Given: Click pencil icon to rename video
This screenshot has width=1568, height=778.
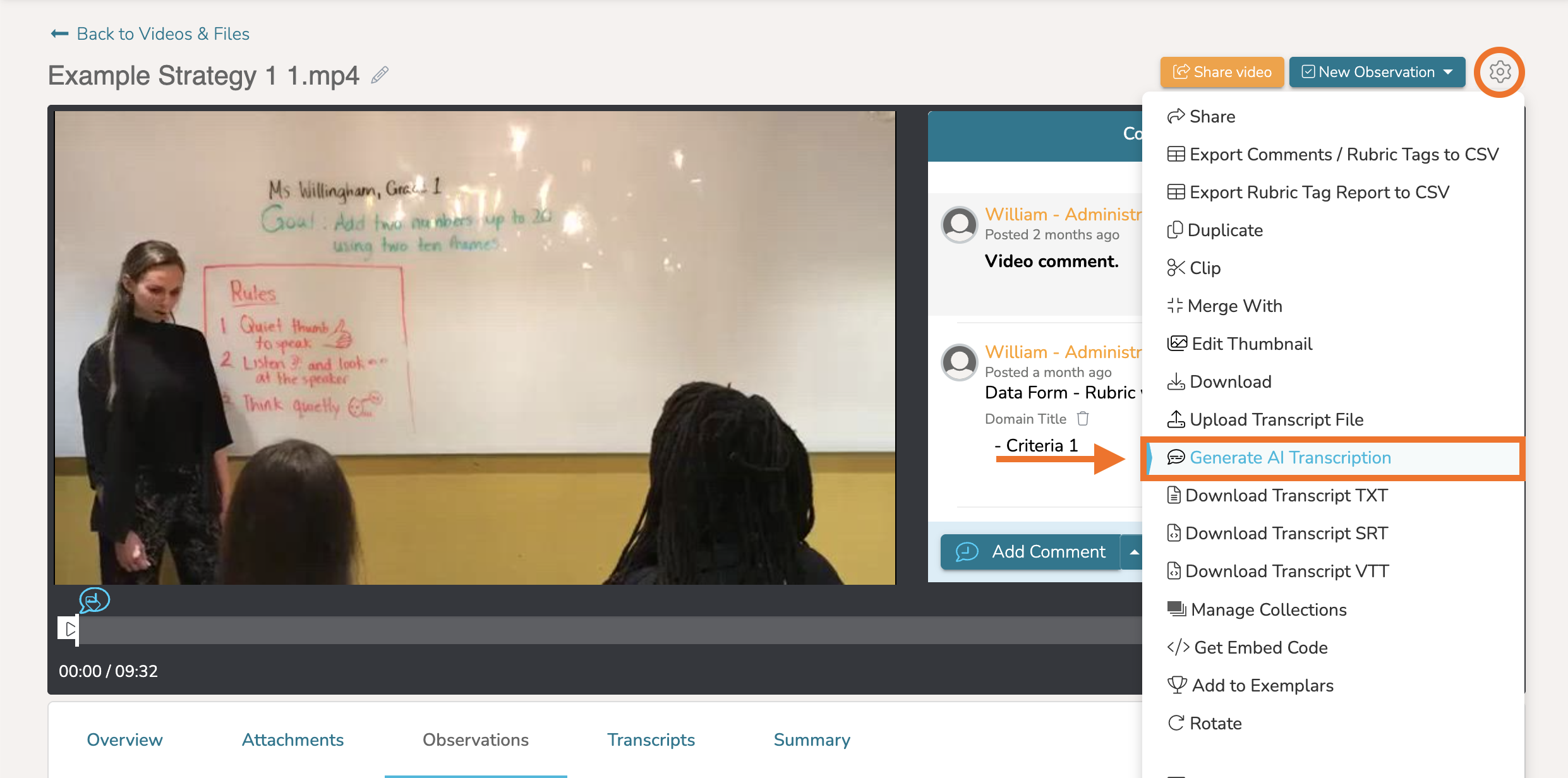Looking at the screenshot, I should point(379,75).
